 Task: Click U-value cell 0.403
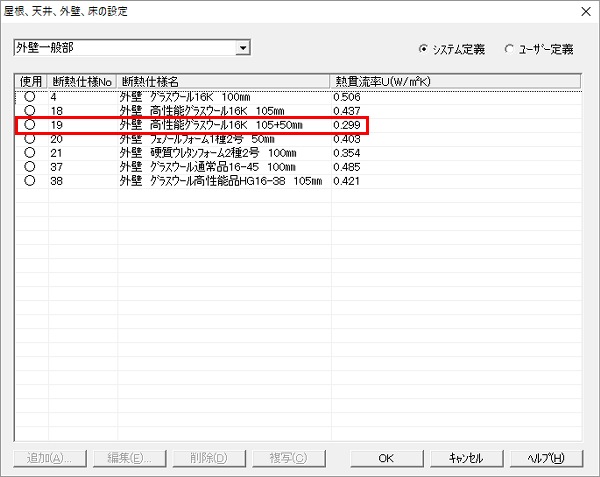pyautogui.click(x=347, y=139)
